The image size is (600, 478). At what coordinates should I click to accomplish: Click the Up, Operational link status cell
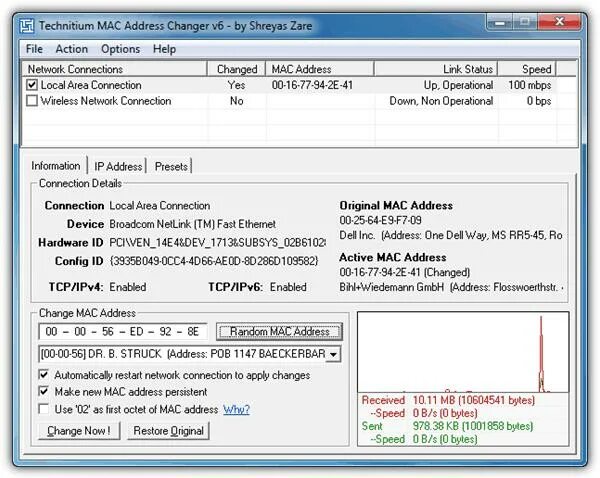(458, 85)
